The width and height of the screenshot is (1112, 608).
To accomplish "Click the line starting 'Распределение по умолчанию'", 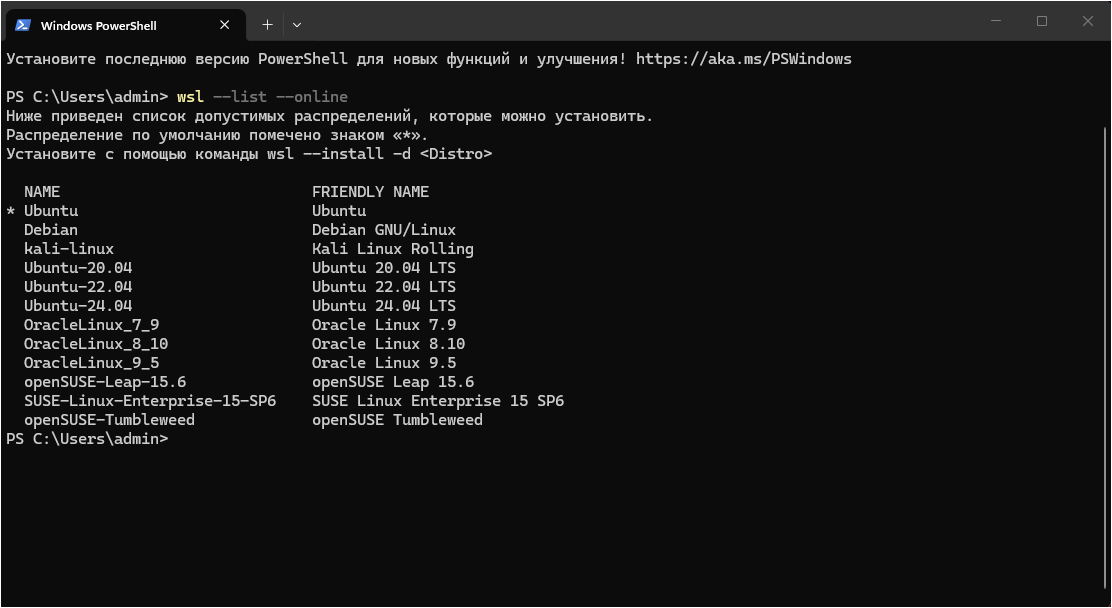I will coord(217,136).
